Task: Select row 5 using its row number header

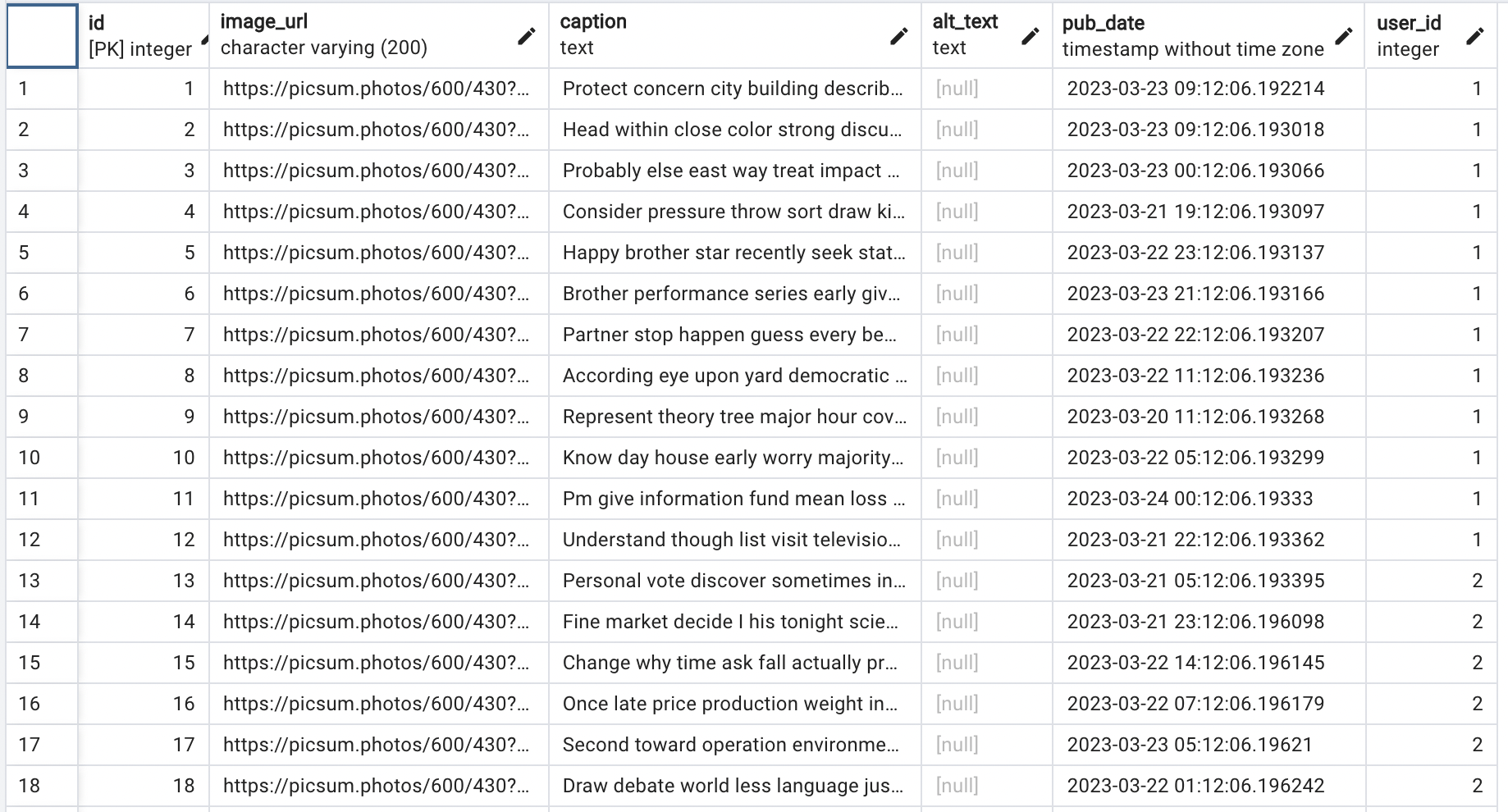Action: (x=42, y=253)
